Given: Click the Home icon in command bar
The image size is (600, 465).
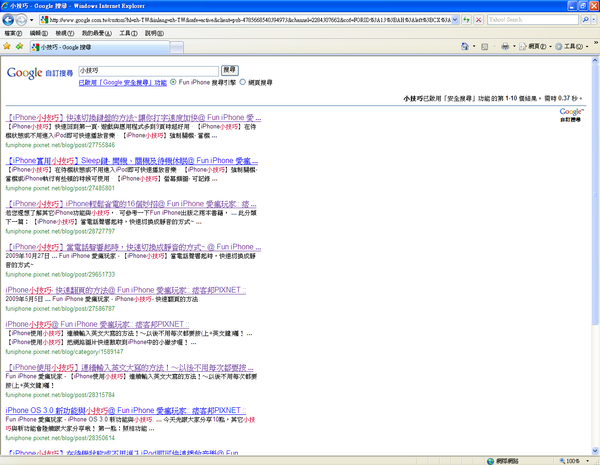Looking at the screenshot, I should click(x=465, y=46).
